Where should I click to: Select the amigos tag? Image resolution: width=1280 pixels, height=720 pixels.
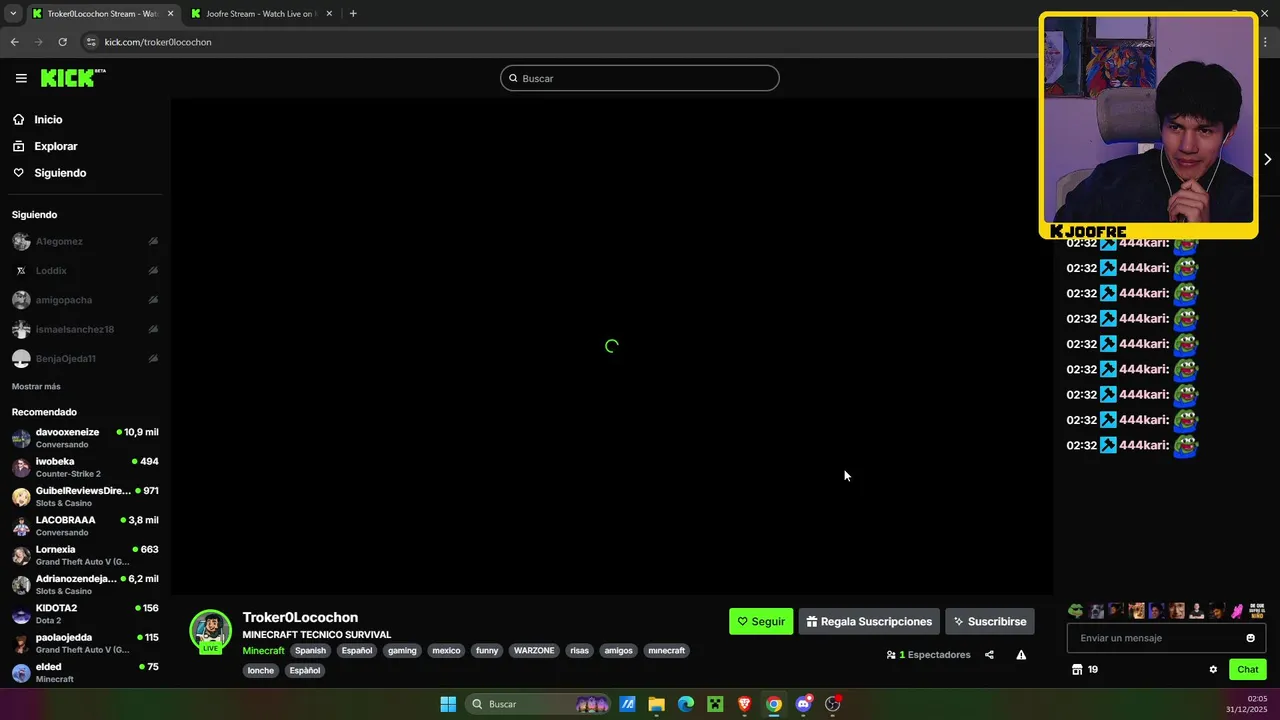pyautogui.click(x=619, y=651)
